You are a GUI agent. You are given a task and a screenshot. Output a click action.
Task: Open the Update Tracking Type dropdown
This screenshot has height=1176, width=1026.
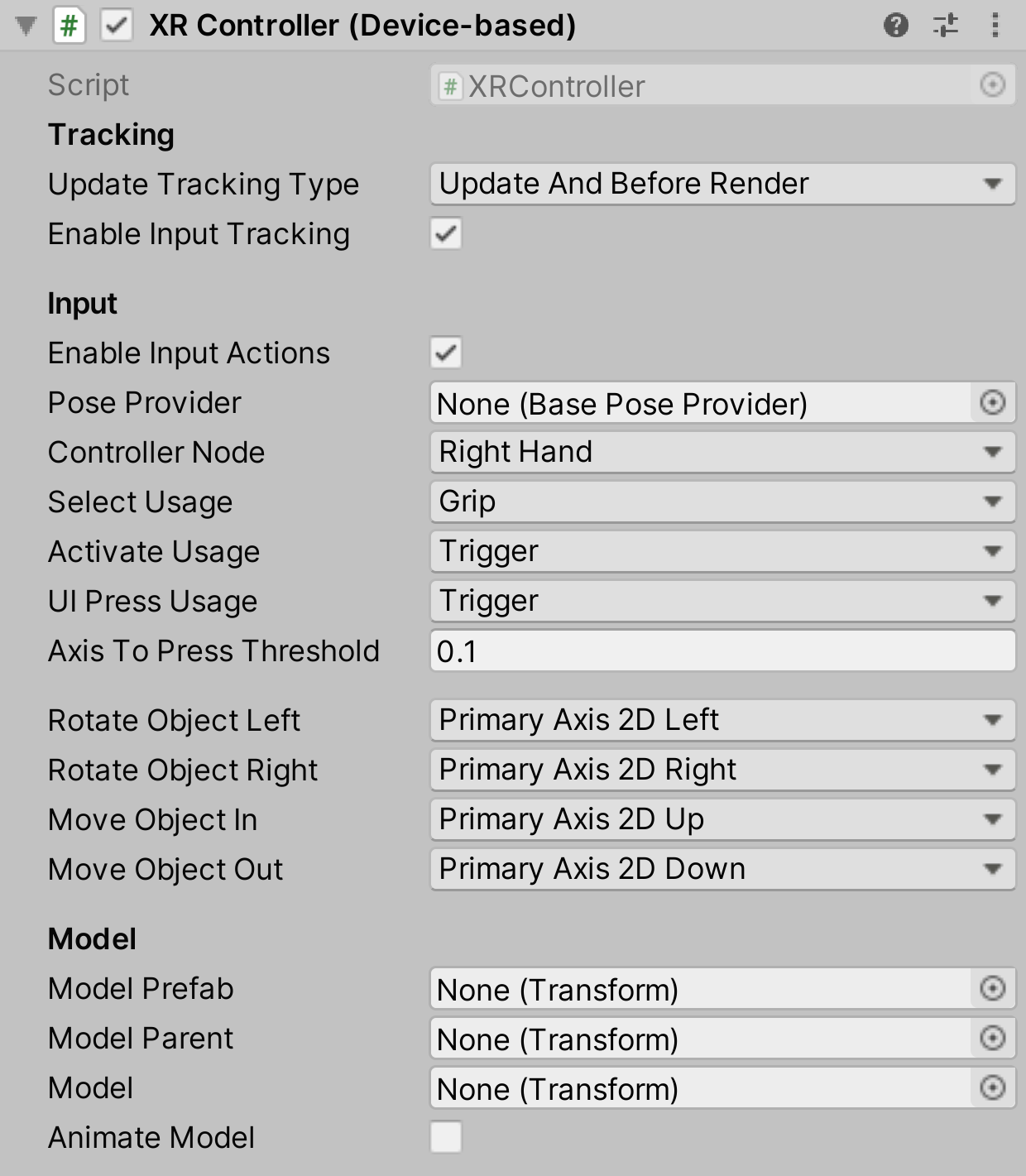coord(720,184)
